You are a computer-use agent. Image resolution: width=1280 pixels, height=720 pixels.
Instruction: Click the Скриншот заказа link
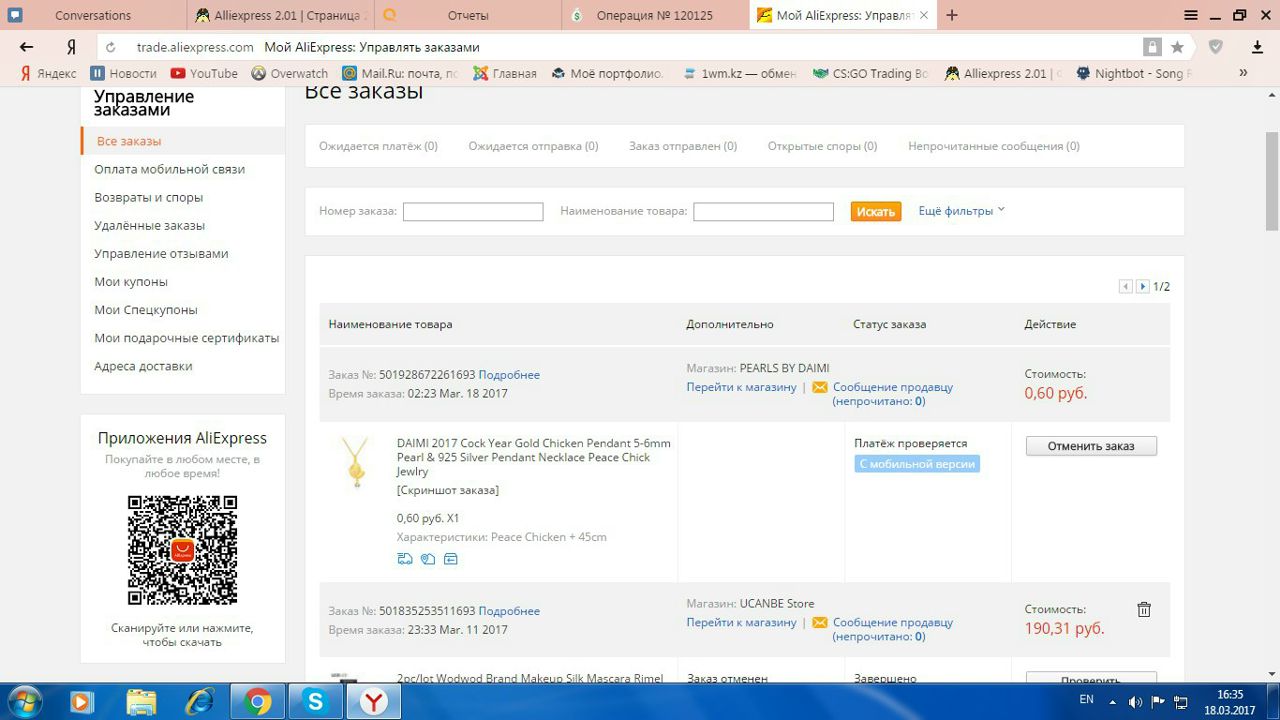[447, 490]
